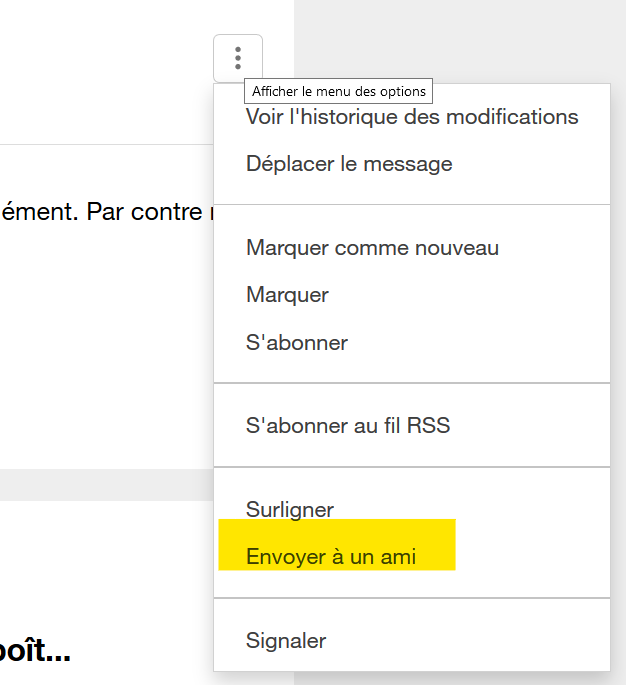Click S'abonner au fil RSS
Viewport: 626px width, 685px height.
[348, 426]
